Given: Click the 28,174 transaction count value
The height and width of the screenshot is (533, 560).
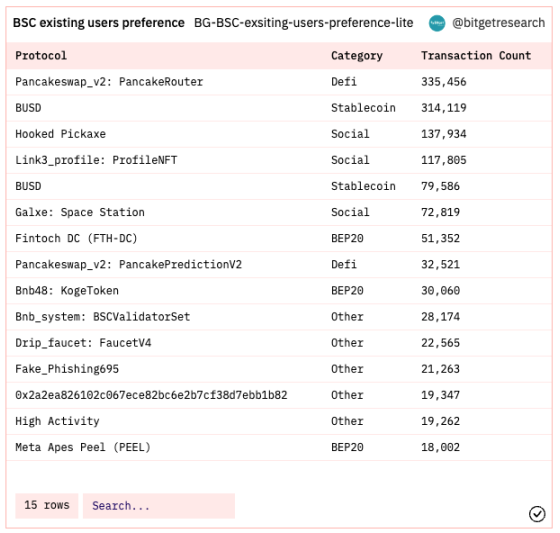Looking at the screenshot, I should point(440,317).
